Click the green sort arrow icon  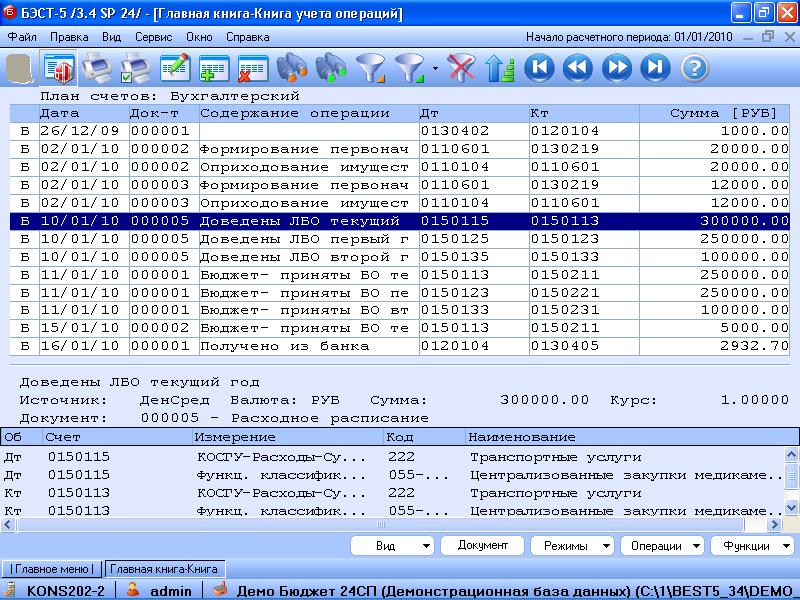click(x=499, y=68)
